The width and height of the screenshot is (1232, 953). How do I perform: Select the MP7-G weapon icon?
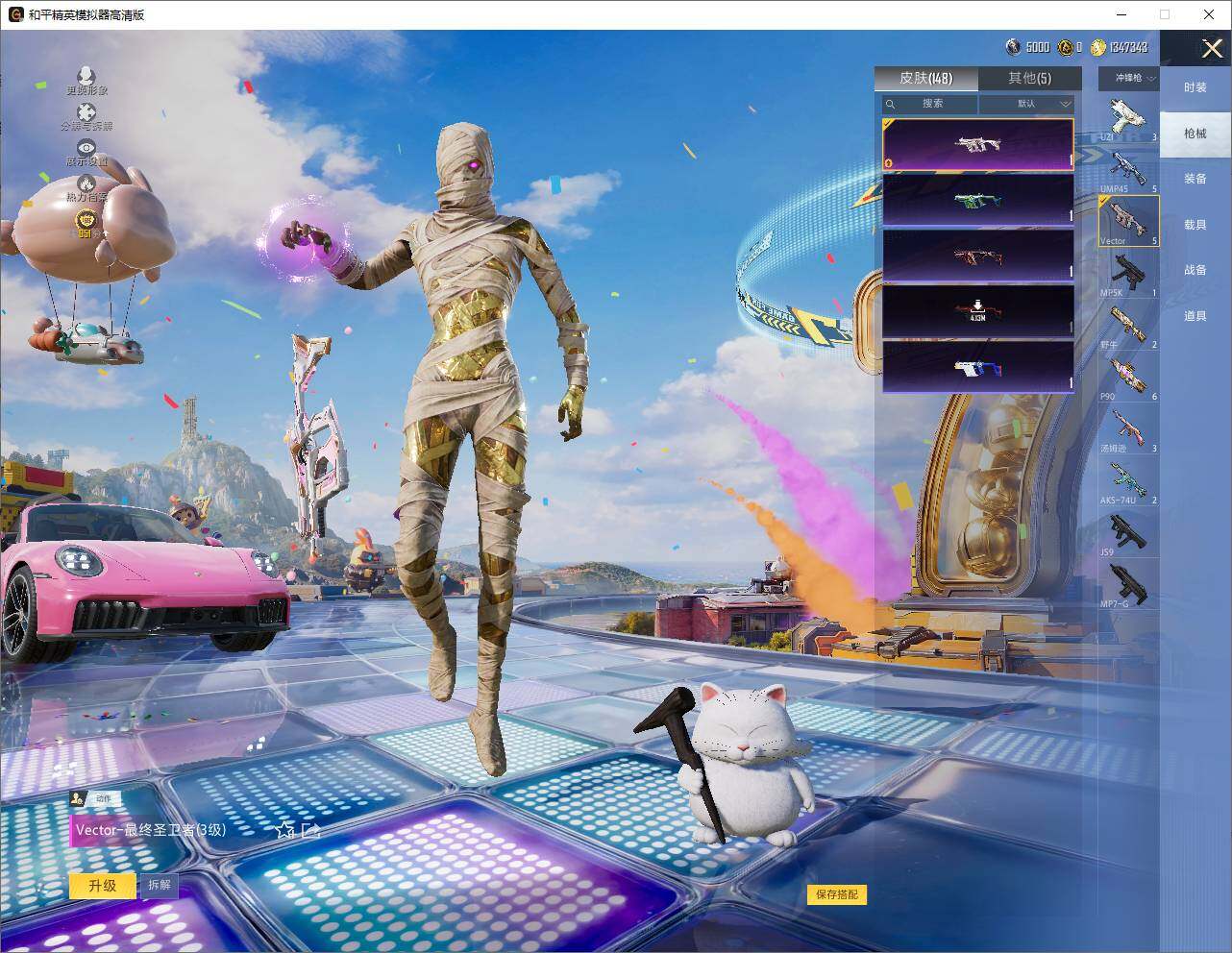coord(1128,584)
